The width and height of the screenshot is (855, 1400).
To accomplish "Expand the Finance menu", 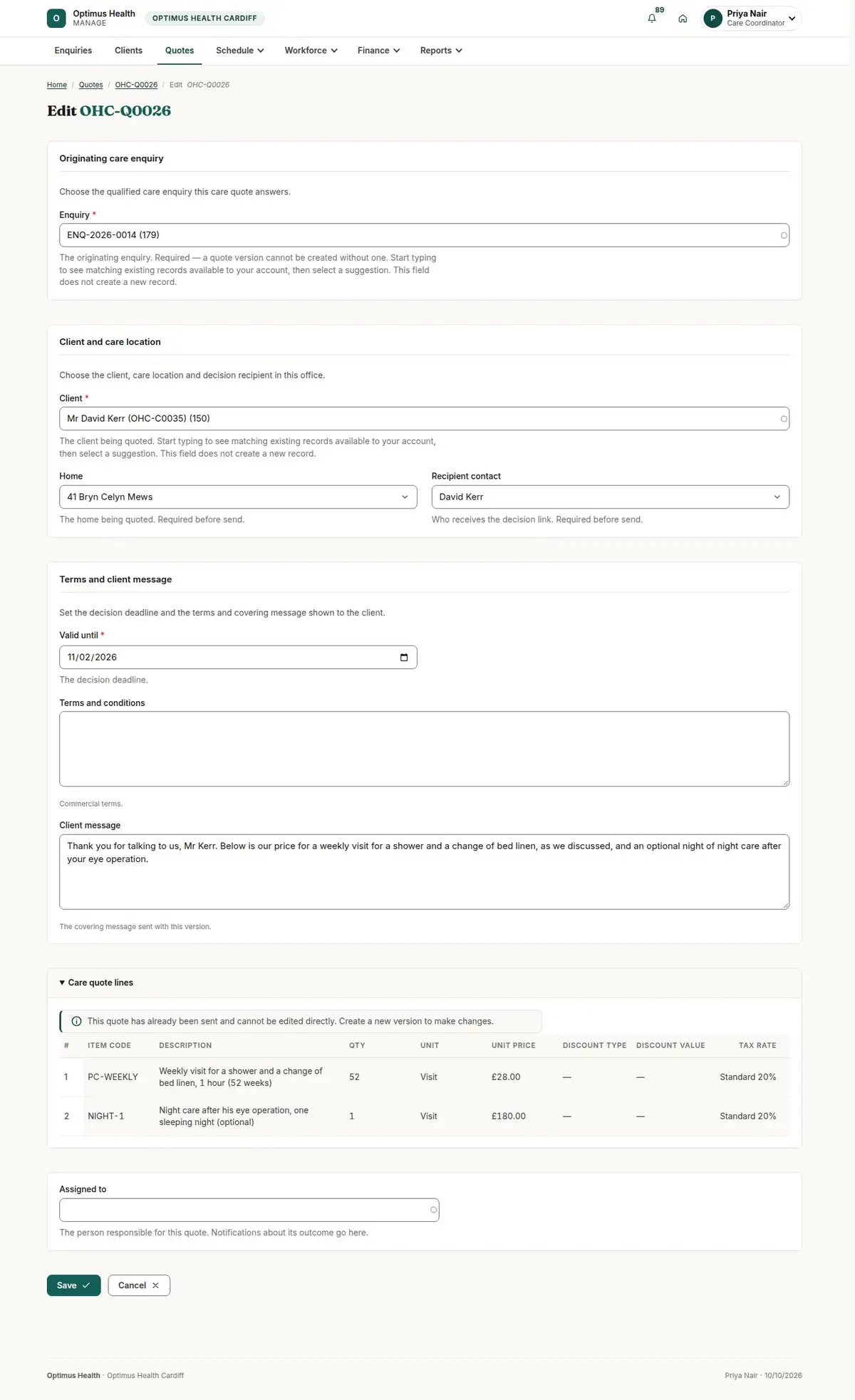I will coord(379,51).
